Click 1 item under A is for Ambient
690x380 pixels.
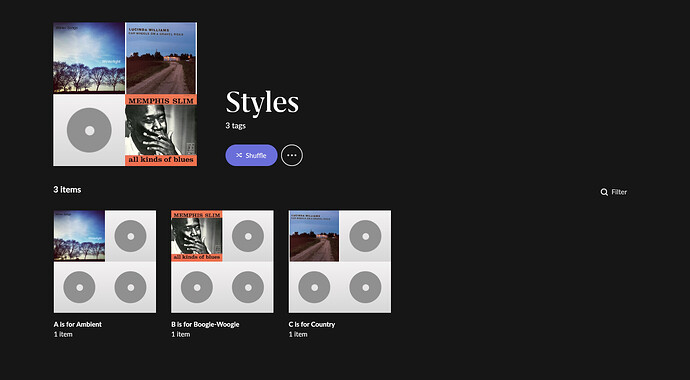point(63,334)
